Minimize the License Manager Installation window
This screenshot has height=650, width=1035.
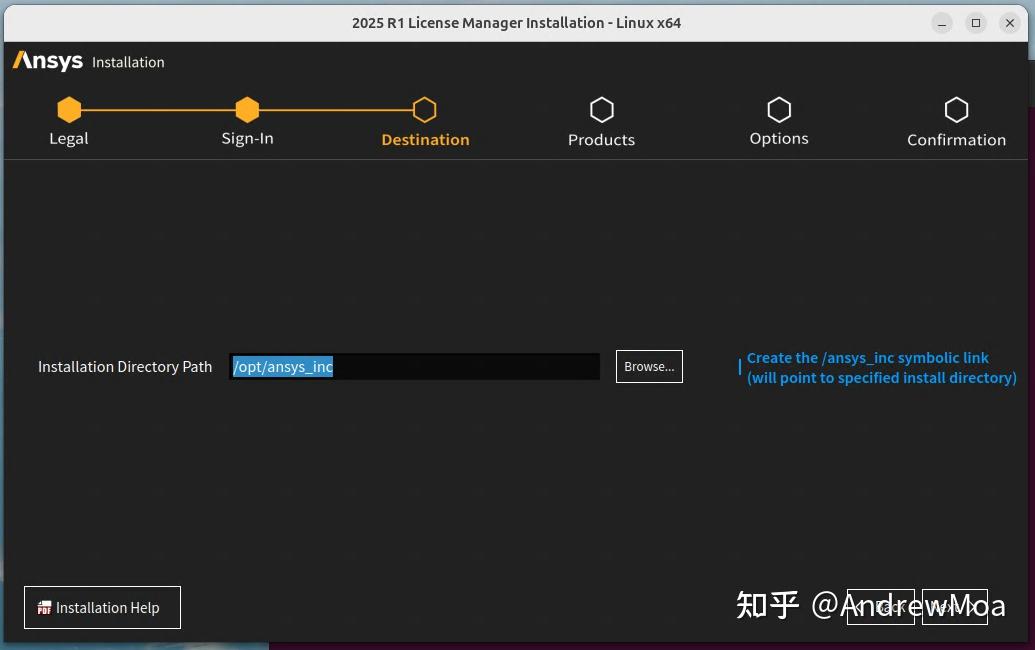[x=942, y=23]
